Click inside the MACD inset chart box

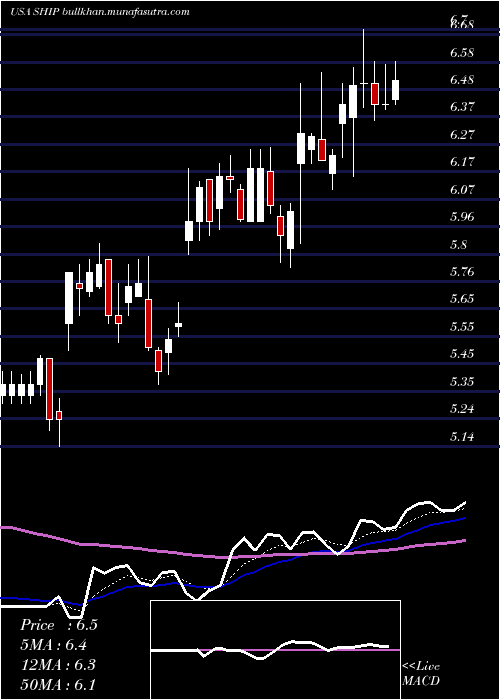click(275, 650)
